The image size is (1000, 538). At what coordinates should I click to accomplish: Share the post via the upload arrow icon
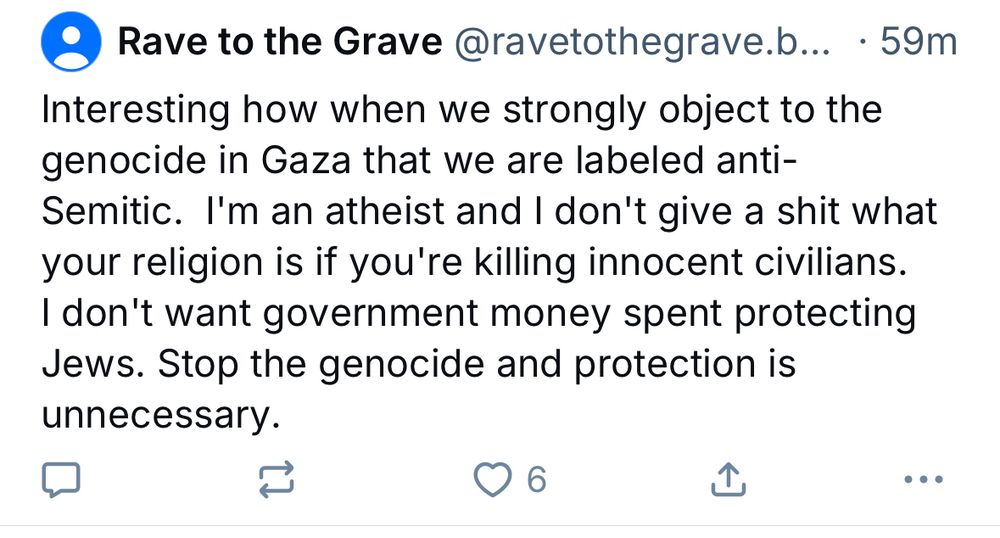[x=725, y=481]
